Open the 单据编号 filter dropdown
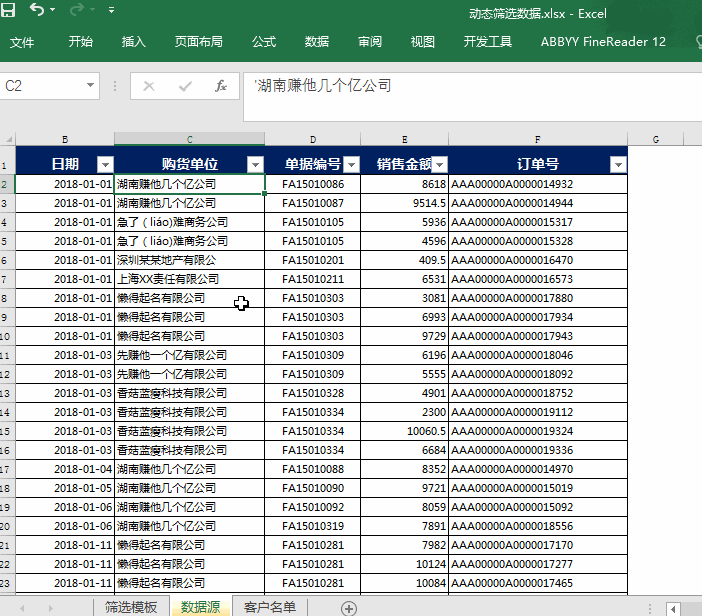702x616 pixels. pyautogui.click(x=351, y=165)
